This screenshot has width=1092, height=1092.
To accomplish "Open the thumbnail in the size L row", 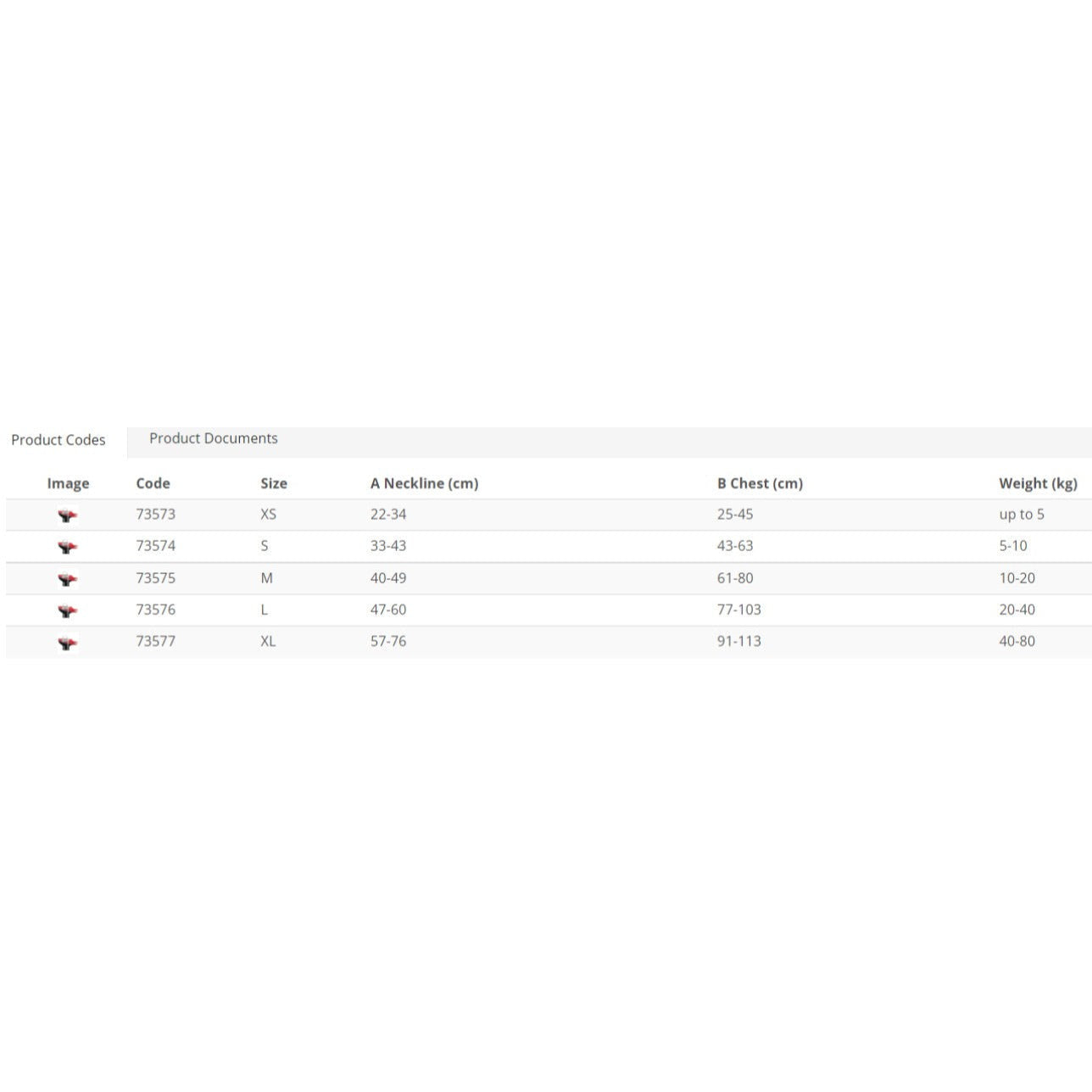I will [68, 610].
